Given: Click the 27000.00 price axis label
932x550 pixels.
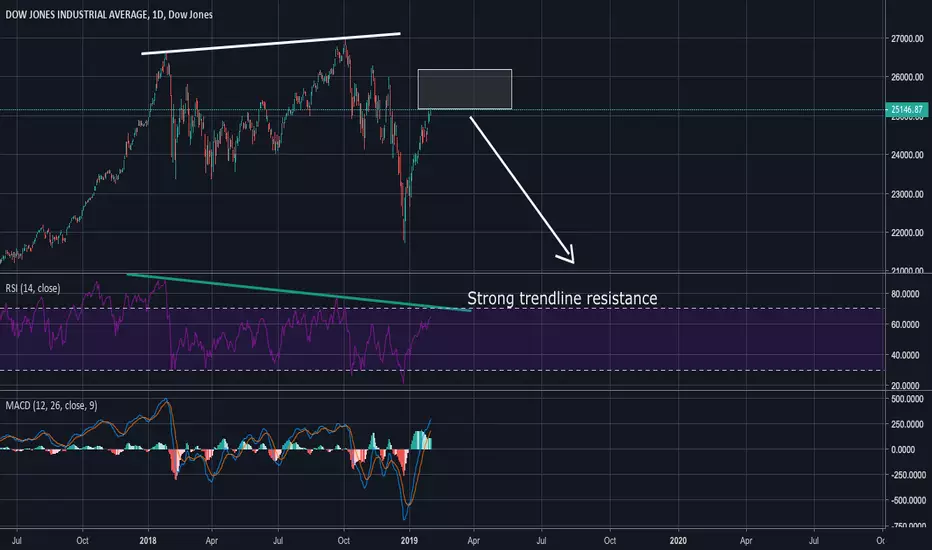Looking at the screenshot, I should pos(907,39).
